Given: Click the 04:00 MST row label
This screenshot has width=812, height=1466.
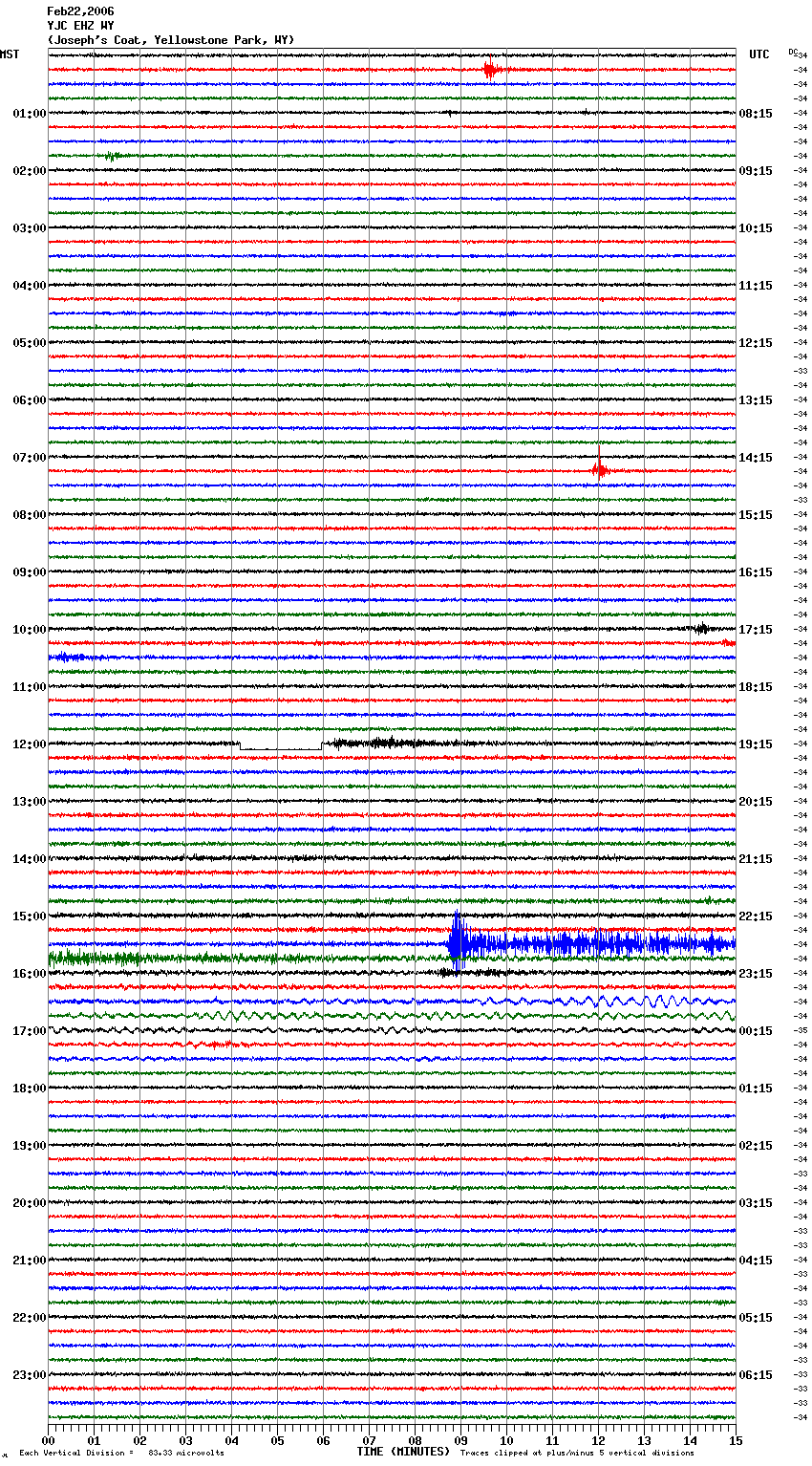Looking at the screenshot, I should click(x=30, y=286).
